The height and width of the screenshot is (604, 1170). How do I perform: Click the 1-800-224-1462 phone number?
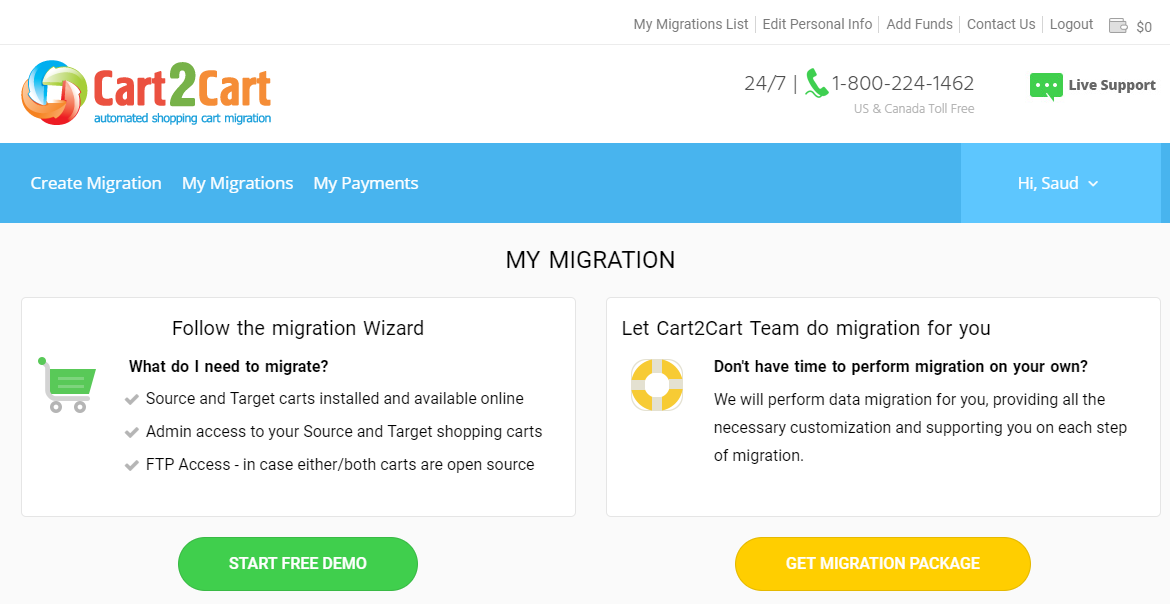point(903,84)
